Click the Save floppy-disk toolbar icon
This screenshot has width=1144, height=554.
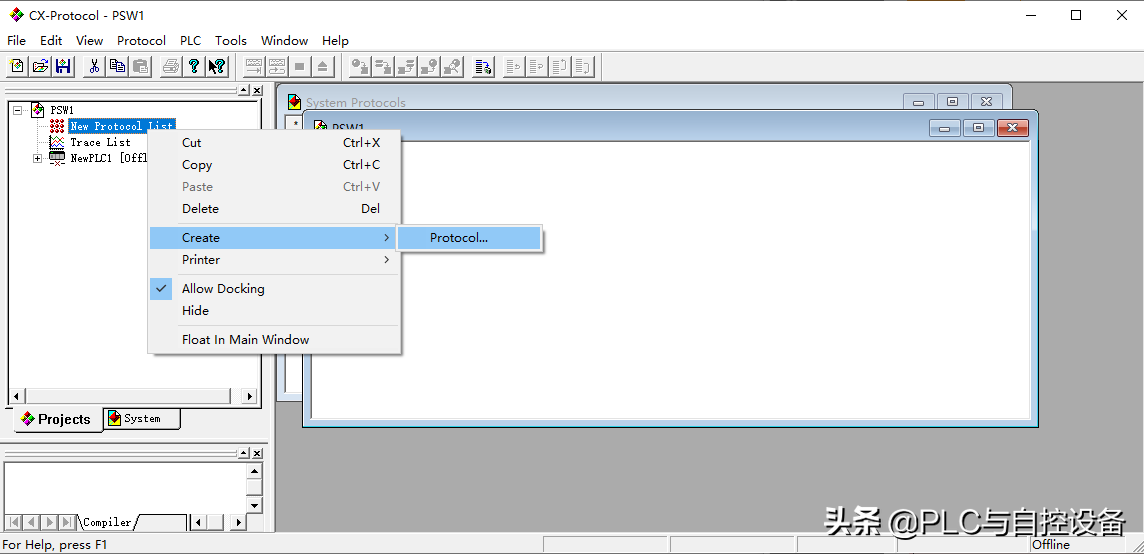(63, 66)
